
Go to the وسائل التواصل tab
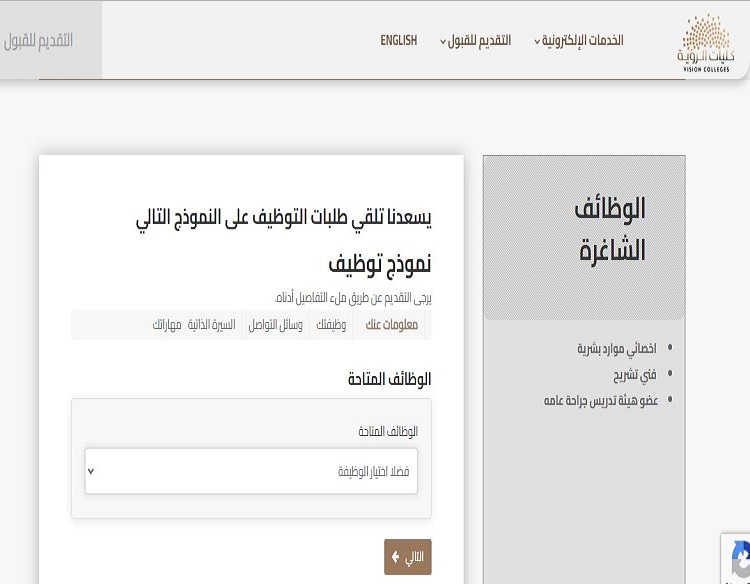(276, 325)
